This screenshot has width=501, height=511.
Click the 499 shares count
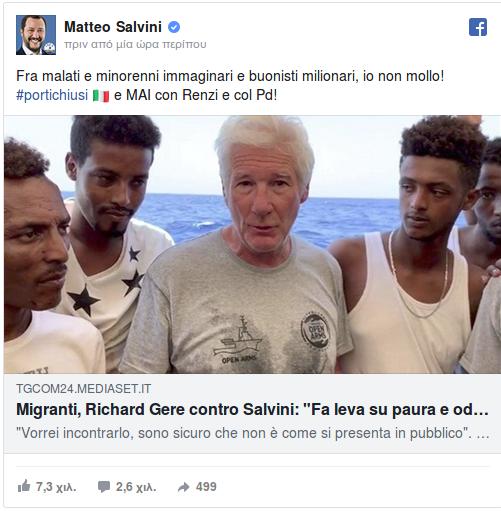[206, 487]
